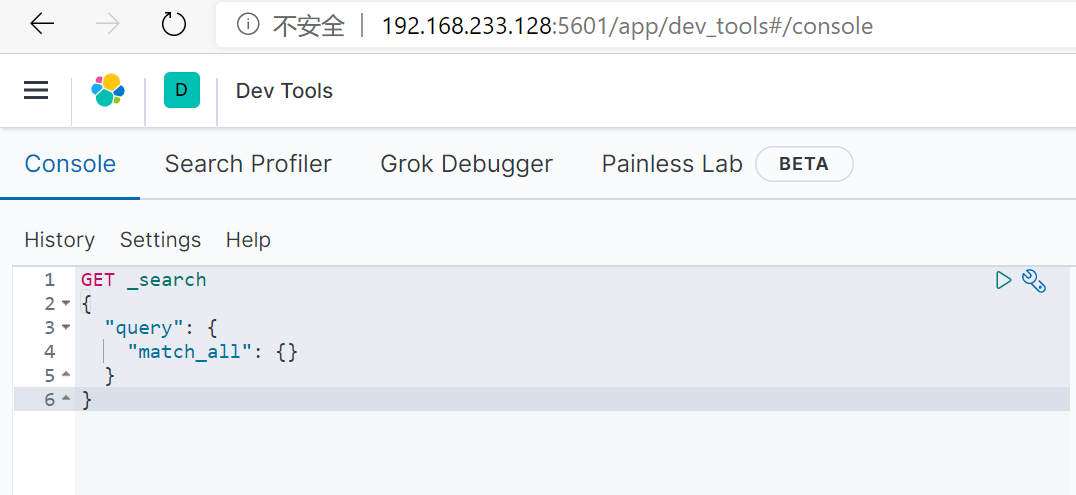Click the Elastic logo icon
Viewport: 1076px width, 495px height.
[x=108, y=90]
